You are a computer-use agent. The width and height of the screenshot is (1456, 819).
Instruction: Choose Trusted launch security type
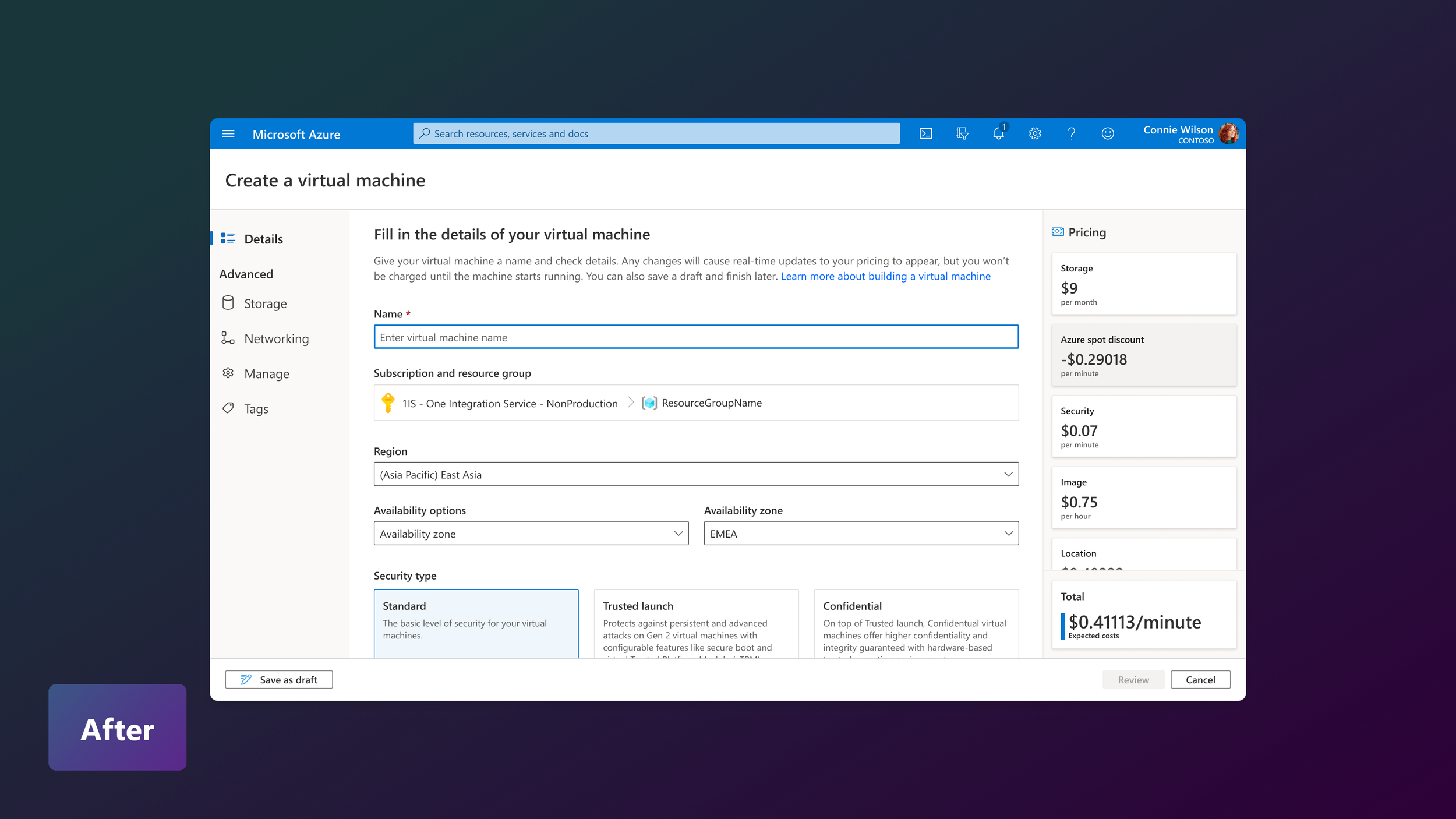696,623
